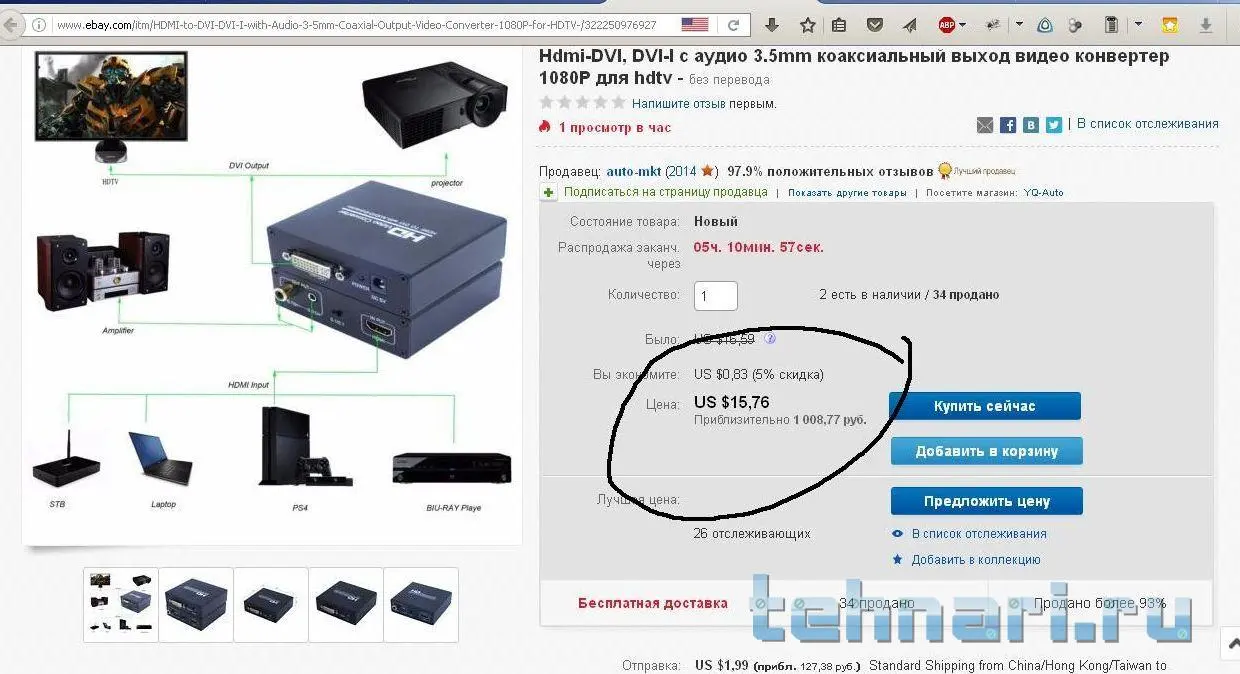Open the auto-mkt seller profile link
The width and height of the screenshot is (1240, 674).
633,171
